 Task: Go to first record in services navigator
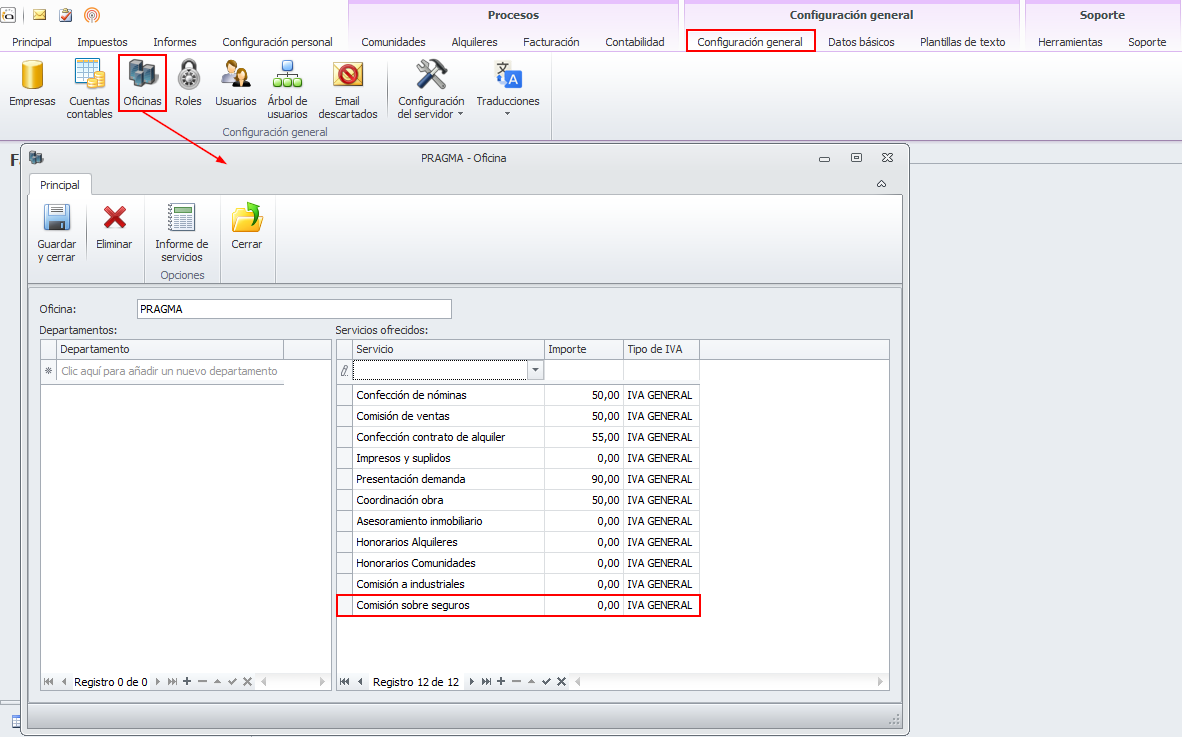tap(344, 681)
